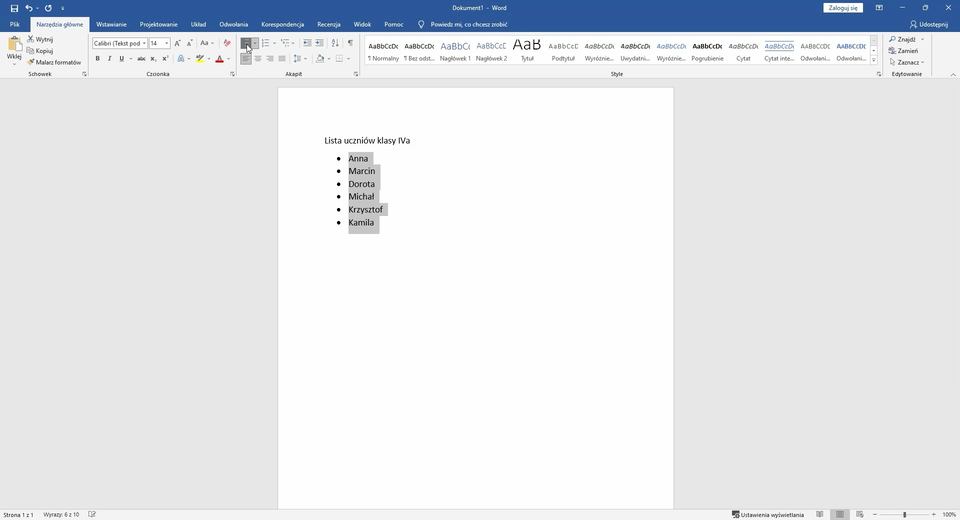The height and width of the screenshot is (520, 960).
Task: Click the bullet list button
Action: [x=246, y=43]
